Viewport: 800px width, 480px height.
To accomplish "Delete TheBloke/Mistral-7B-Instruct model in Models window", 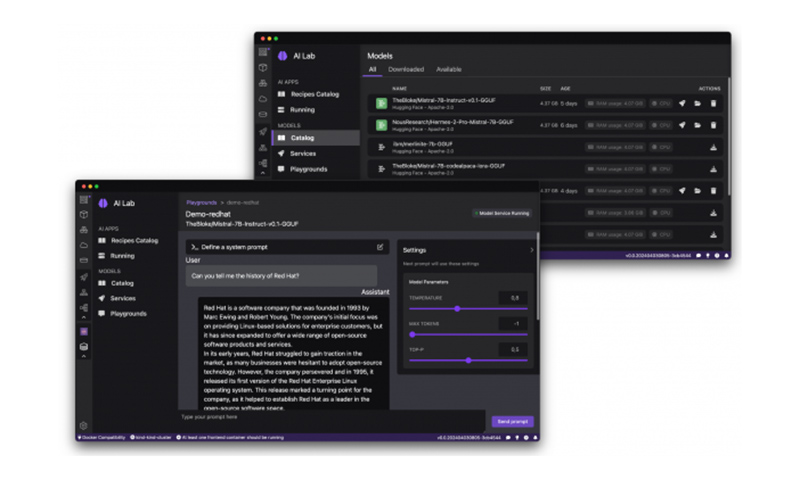I will click(x=713, y=104).
